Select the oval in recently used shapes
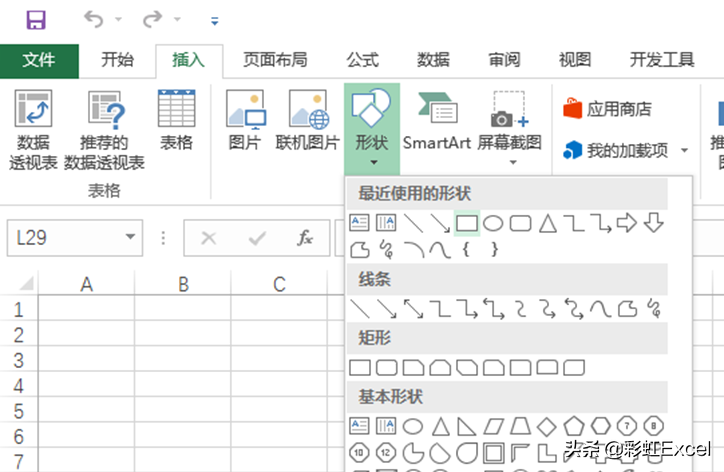This screenshot has height=472, width=724. [493, 224]
